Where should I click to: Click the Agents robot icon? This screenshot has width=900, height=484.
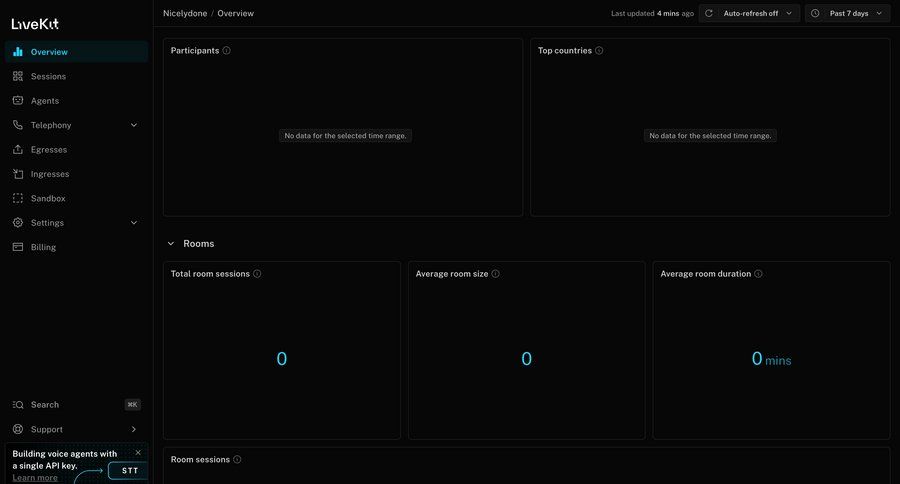18,100
